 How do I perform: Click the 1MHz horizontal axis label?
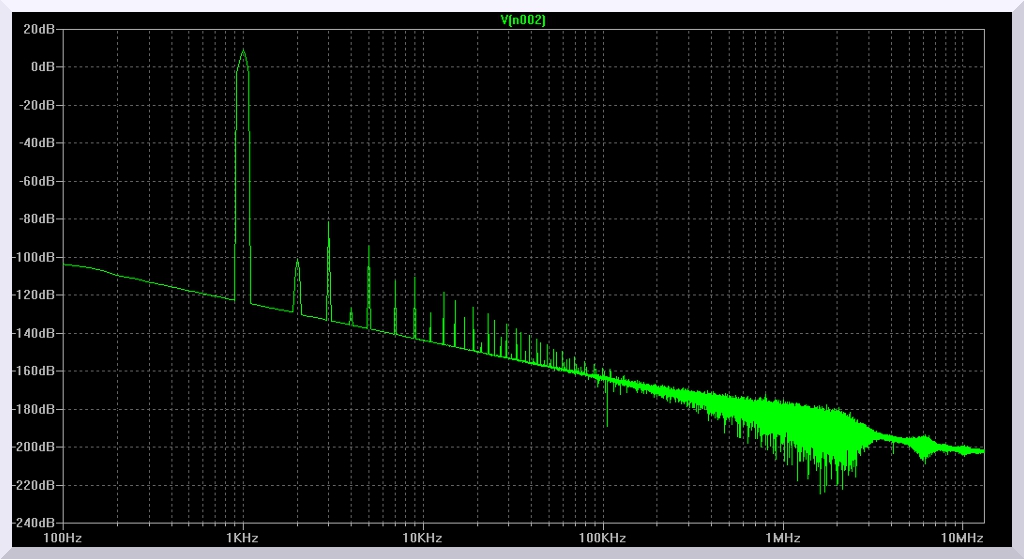click(782, 538)
